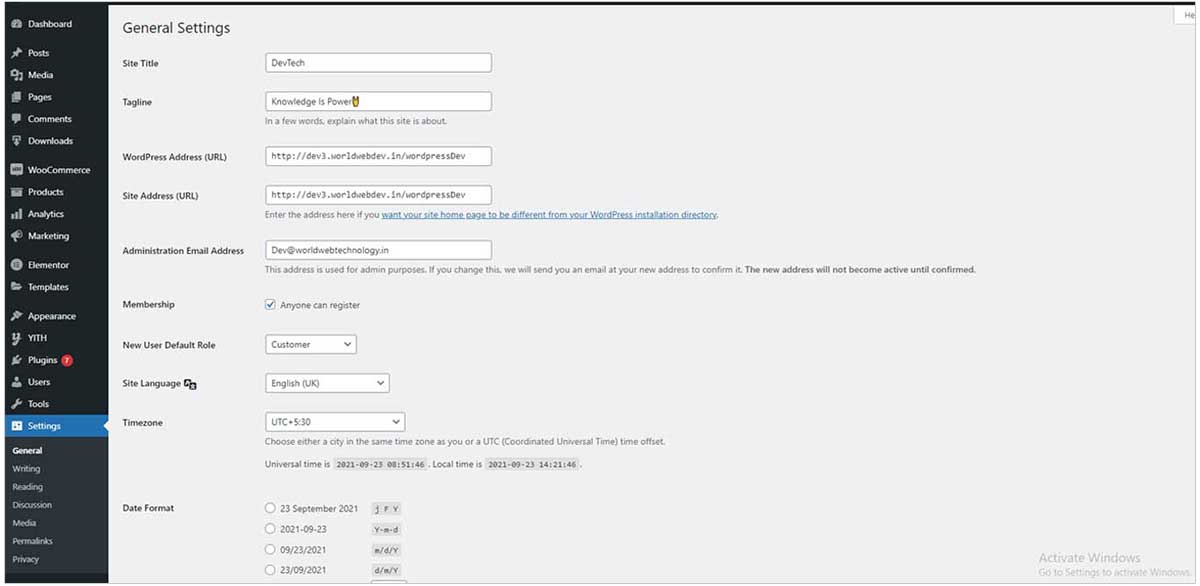Click the Universal time value 08:51:46
1200x586 pixels.
click(380, 465)
